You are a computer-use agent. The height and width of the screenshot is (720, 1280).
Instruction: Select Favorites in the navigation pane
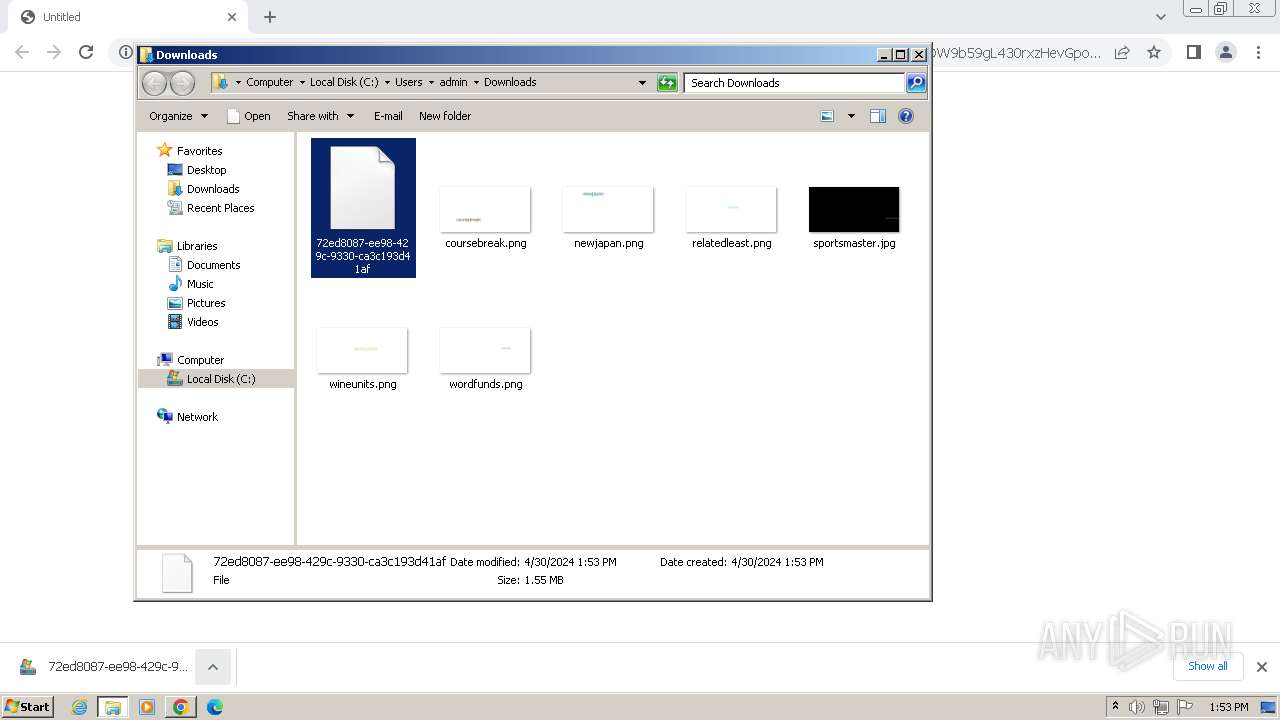pyautogui.click(x=199, y=151)
